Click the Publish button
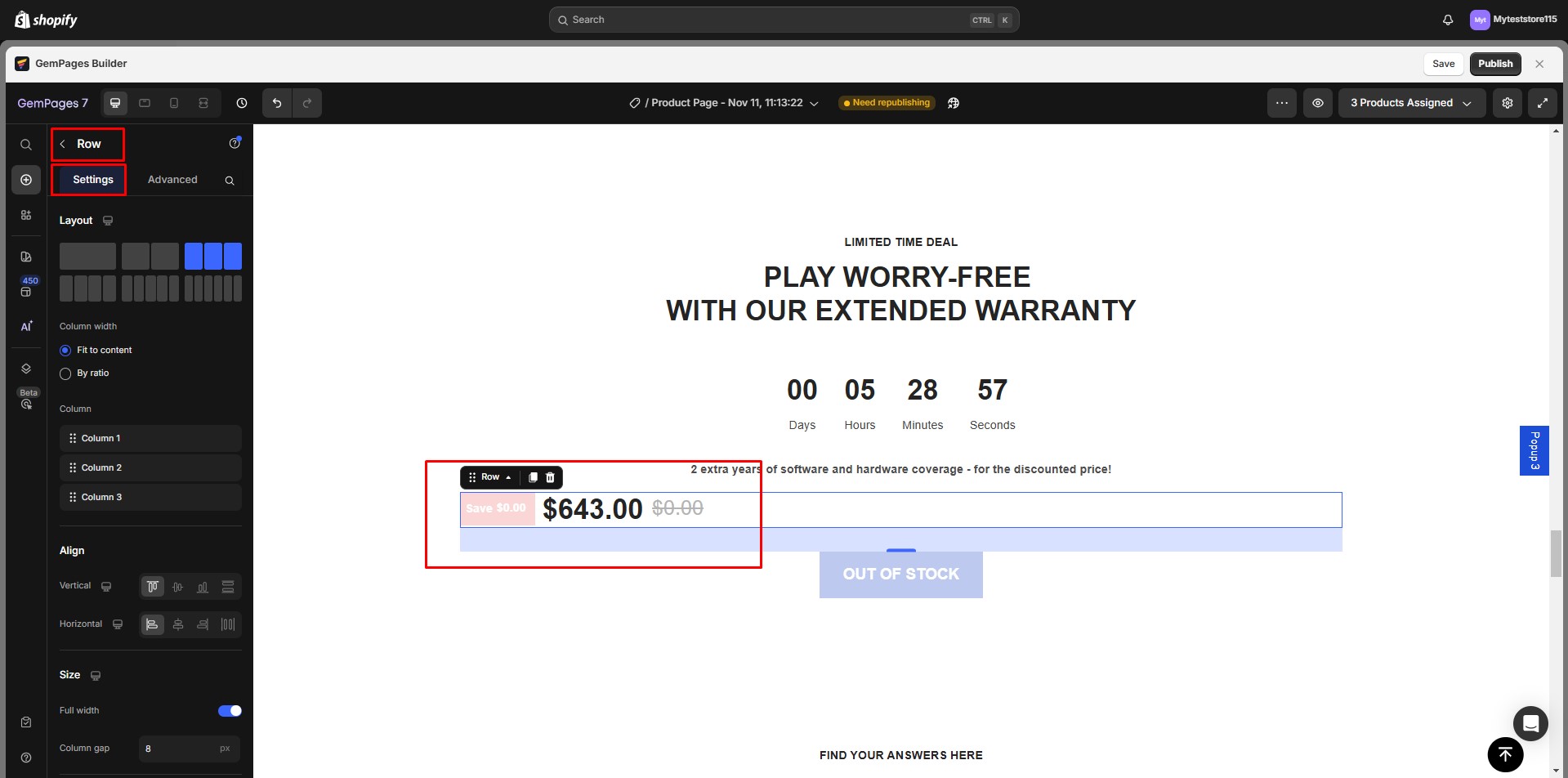The height and width of the screenshot is (778, 1568). [1495, 64]
